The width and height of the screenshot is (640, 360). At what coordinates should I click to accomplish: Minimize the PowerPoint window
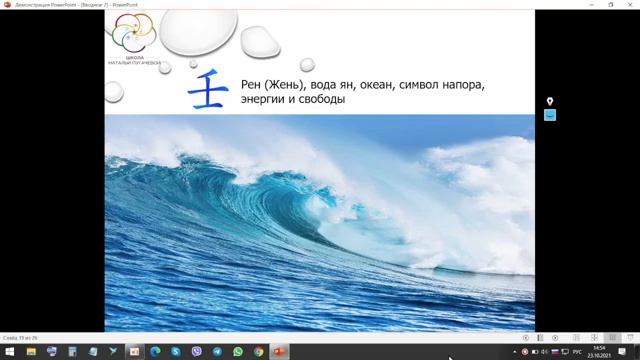click(592, 4)
